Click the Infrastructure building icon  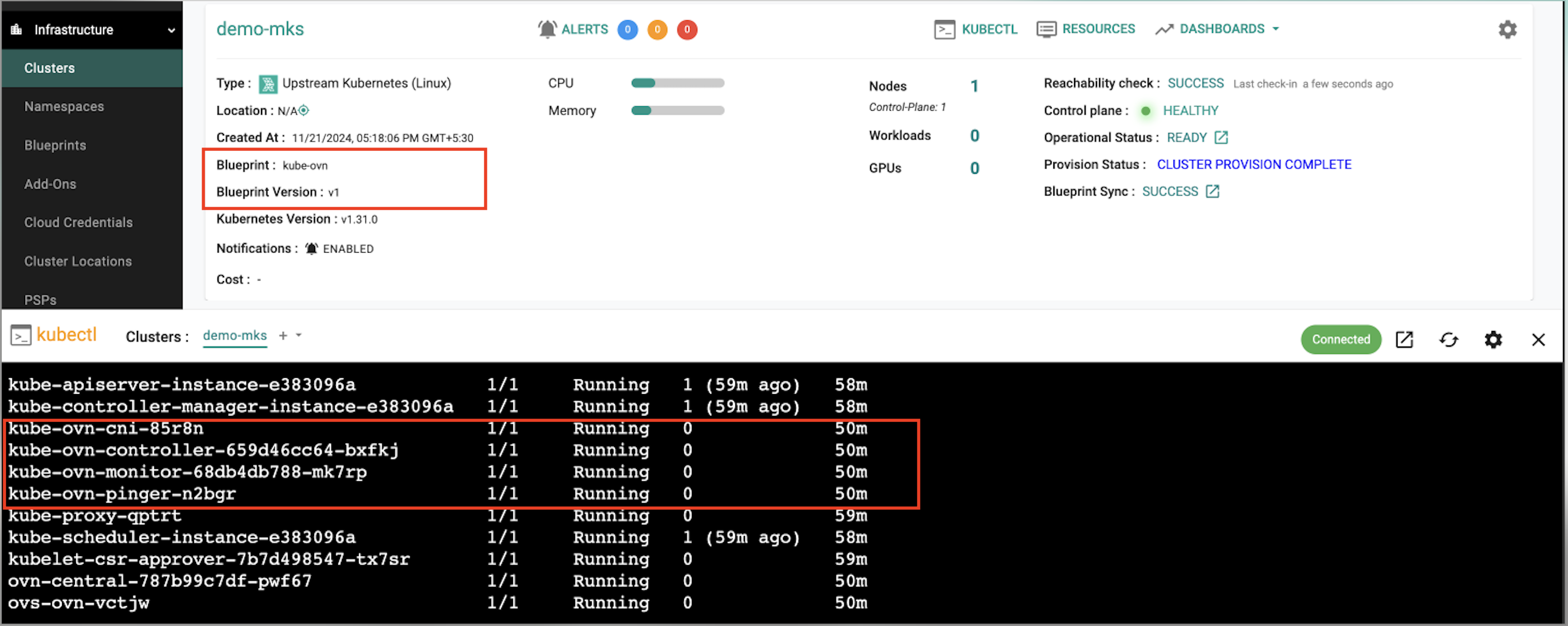(x=16, y=29)
